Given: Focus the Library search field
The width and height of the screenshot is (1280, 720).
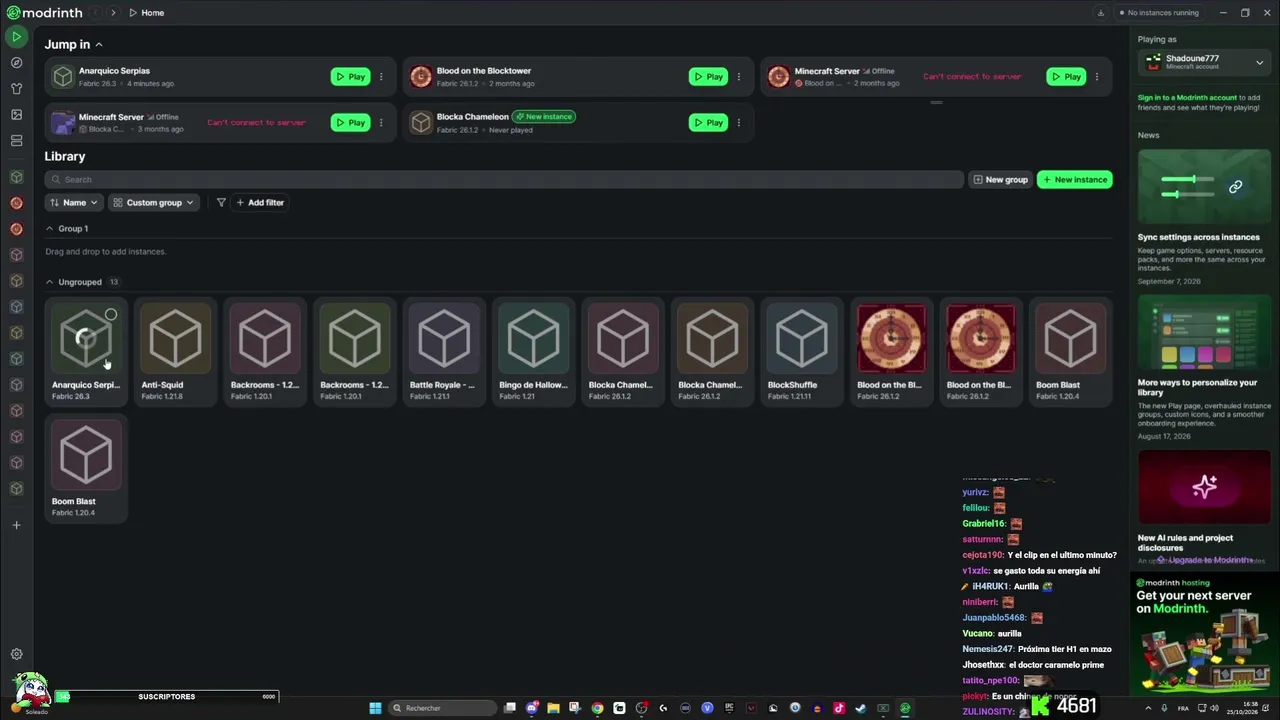Looking at the screenshot, I should point(505,180).
